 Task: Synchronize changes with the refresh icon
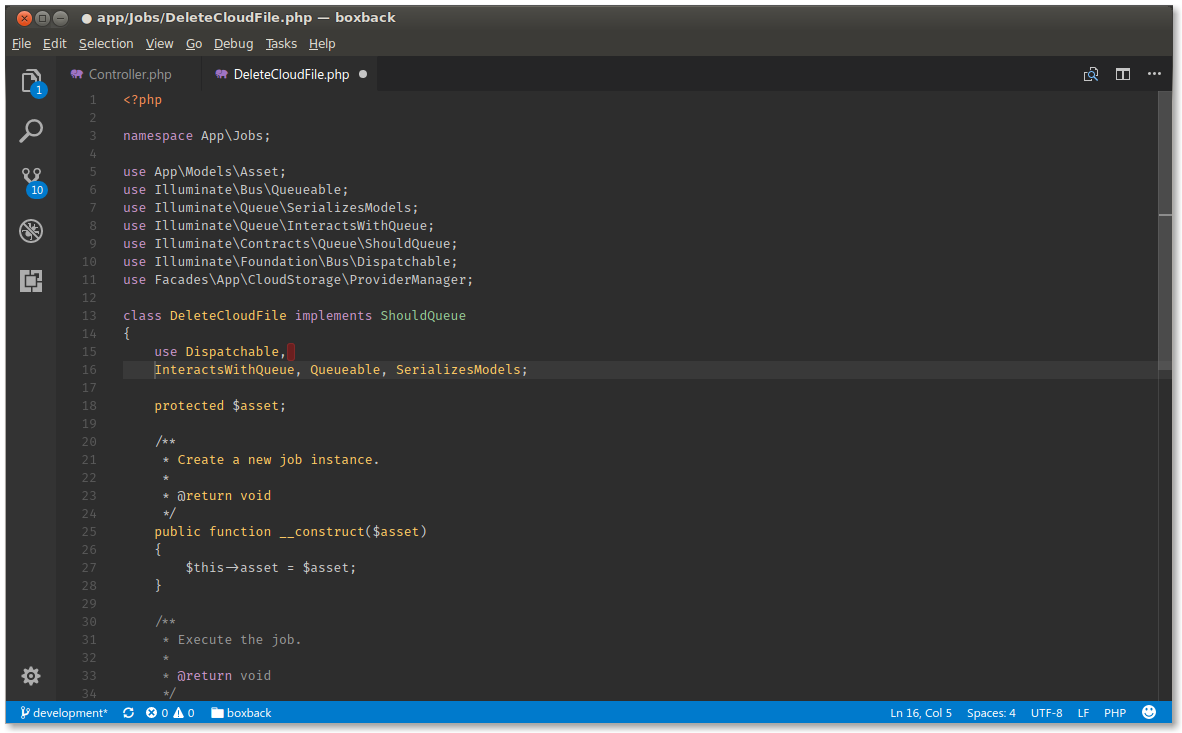click(x=128, y=712)
